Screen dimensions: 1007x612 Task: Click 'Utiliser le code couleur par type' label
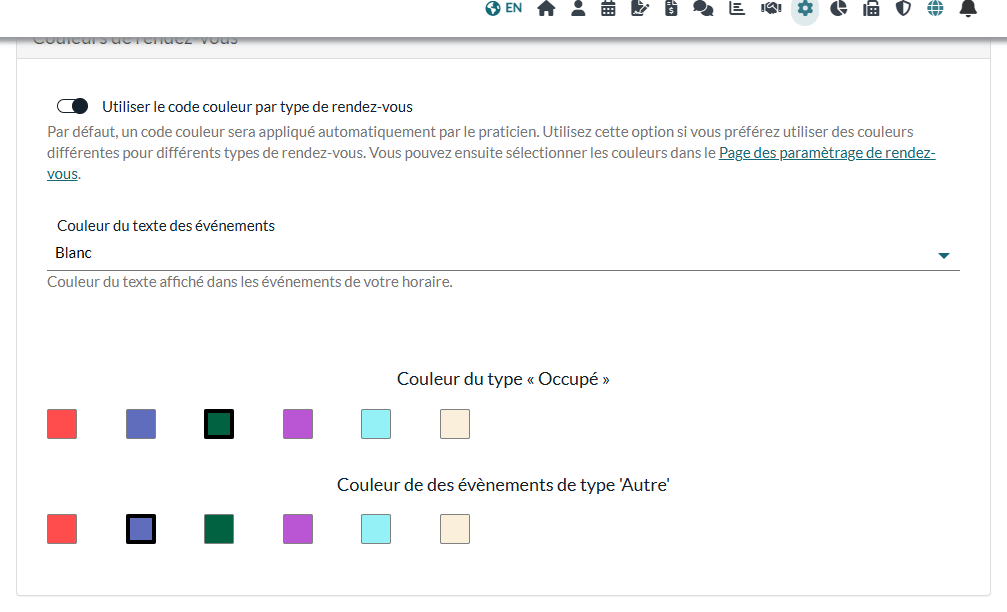[x=257, y=107]
